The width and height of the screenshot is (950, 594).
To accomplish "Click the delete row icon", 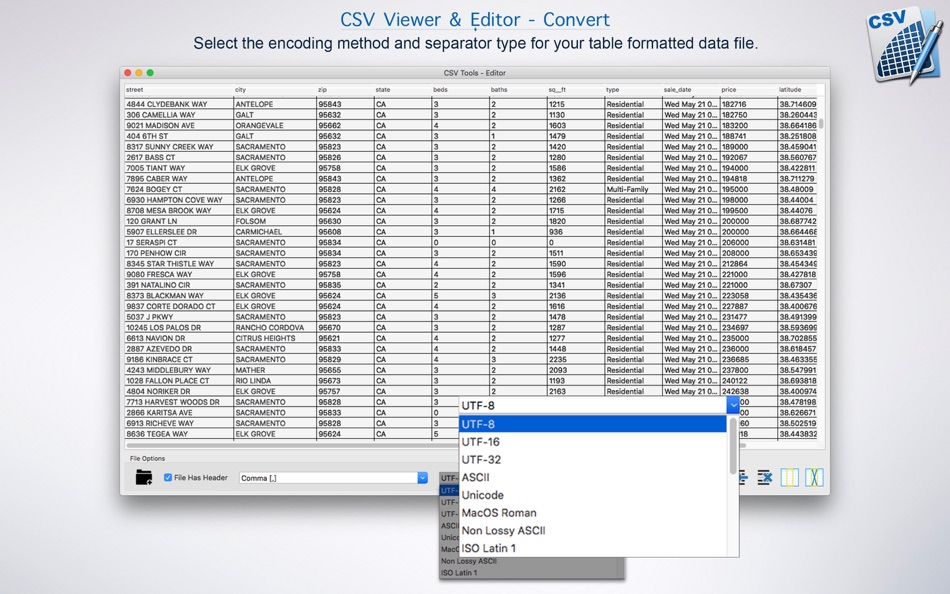I will pos(765,478).
